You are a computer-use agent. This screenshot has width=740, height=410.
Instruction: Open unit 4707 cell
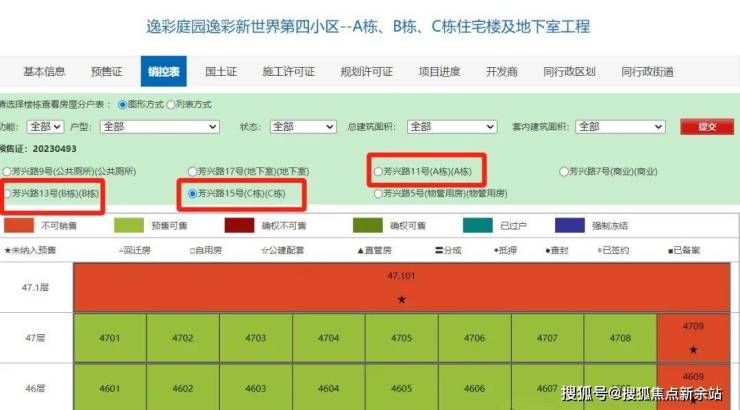[x=547, y=338]
